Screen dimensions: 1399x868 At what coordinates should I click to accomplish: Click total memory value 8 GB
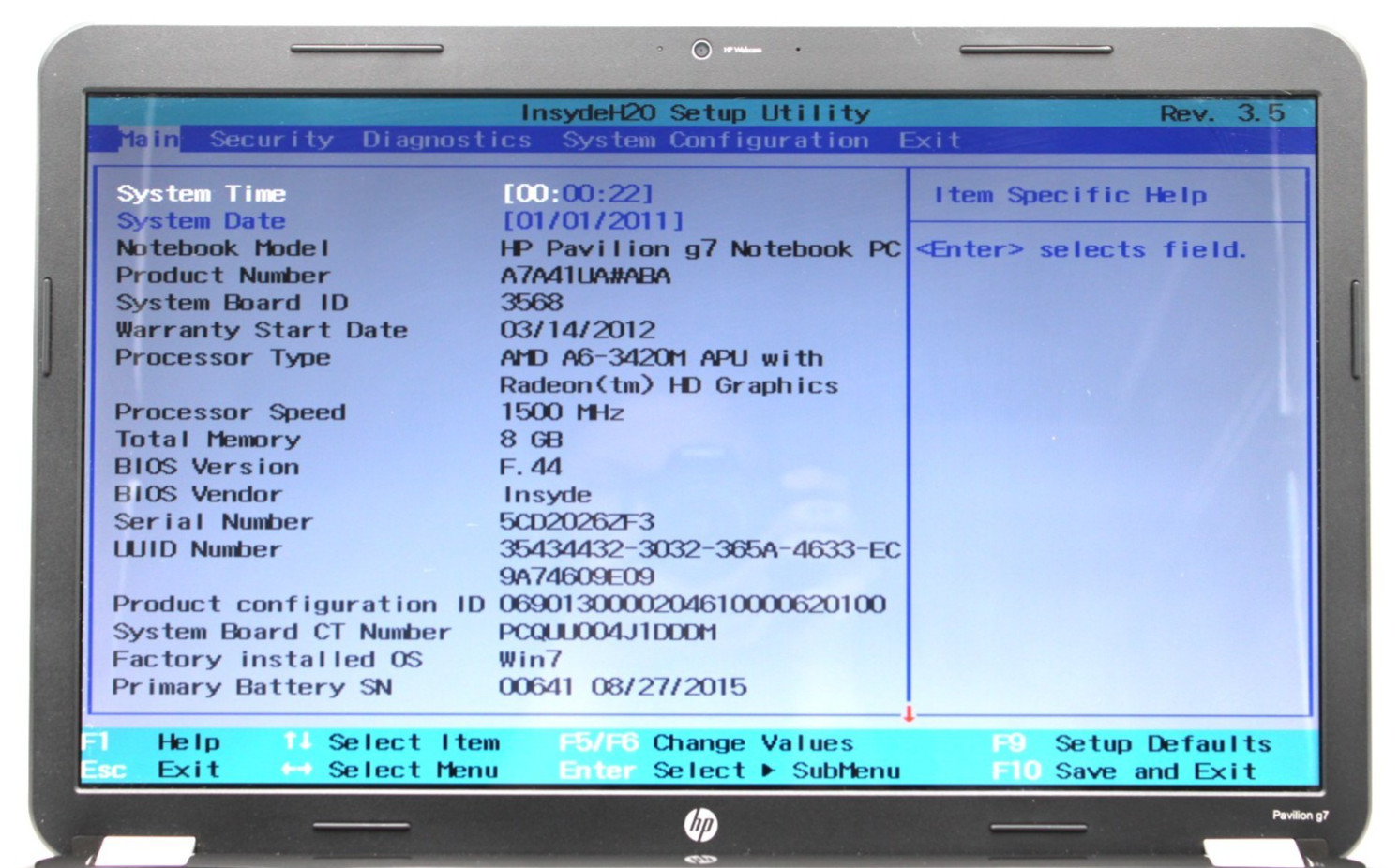(532, 440)
